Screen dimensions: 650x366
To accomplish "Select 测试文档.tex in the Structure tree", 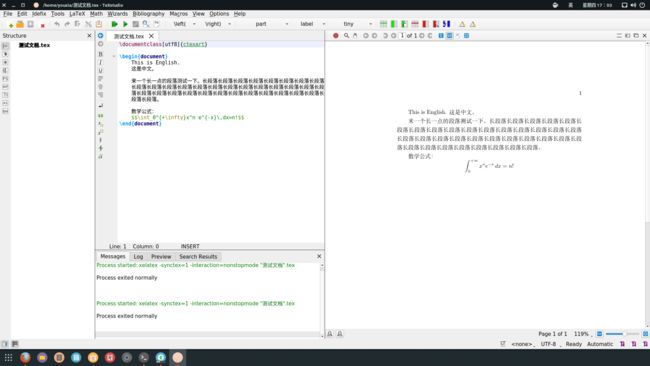I will pos(34,45).
